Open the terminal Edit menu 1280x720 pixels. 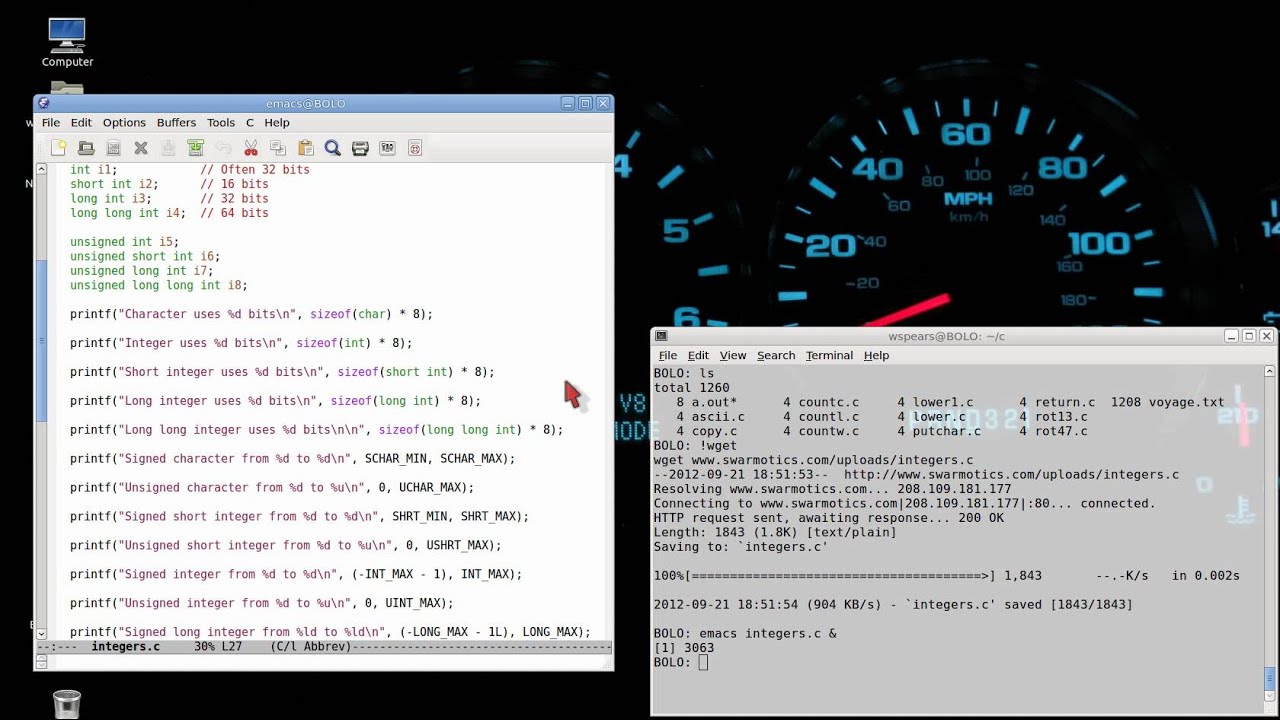(698, 355)
